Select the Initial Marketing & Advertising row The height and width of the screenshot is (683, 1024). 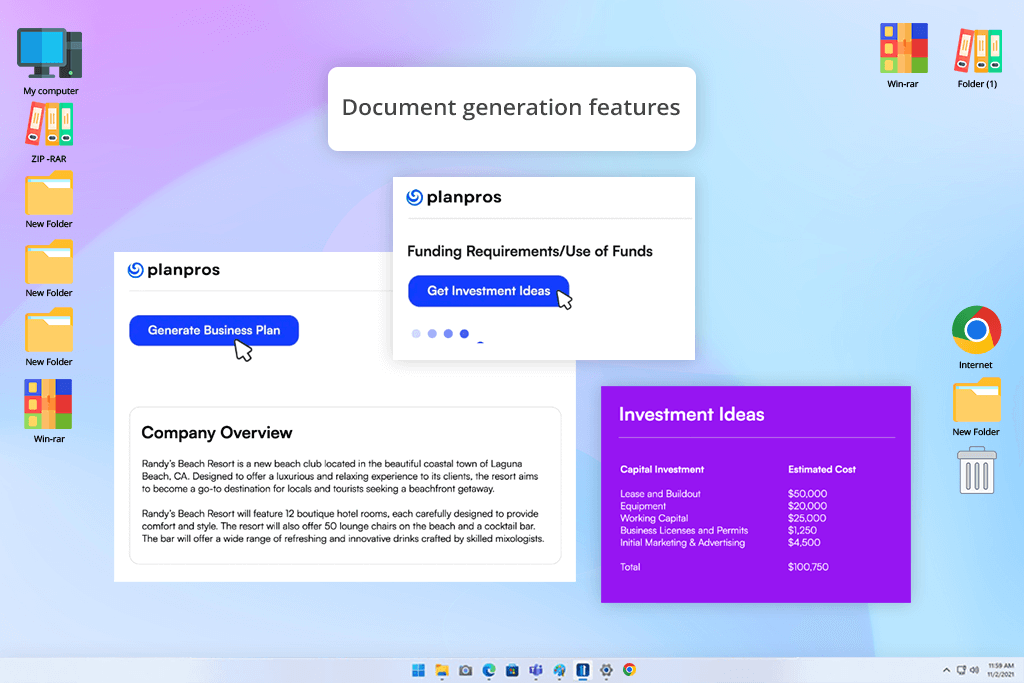pyautogui.click(x=682, y=543)
